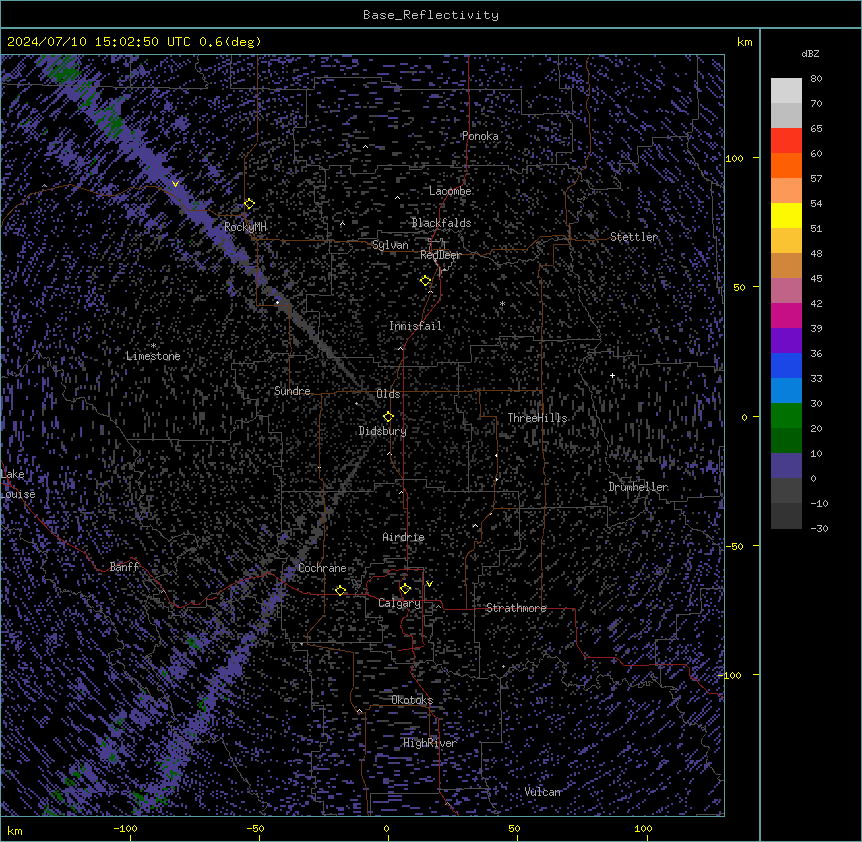Click the Calgary city label
Image resolution: width=862 pixels, height=842 pixels.
[400, 603]
